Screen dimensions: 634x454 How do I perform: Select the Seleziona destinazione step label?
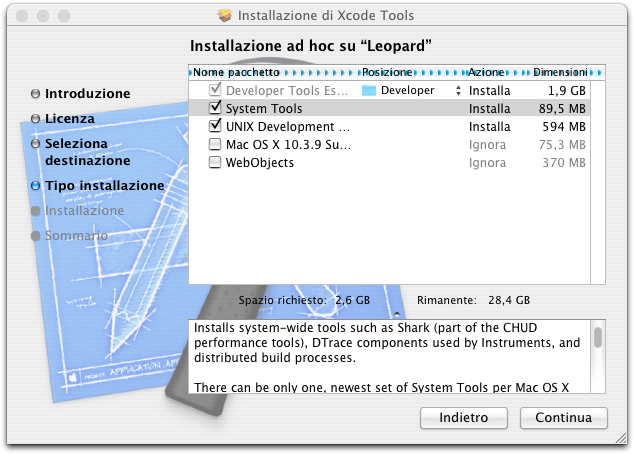(x=88, y=152)
